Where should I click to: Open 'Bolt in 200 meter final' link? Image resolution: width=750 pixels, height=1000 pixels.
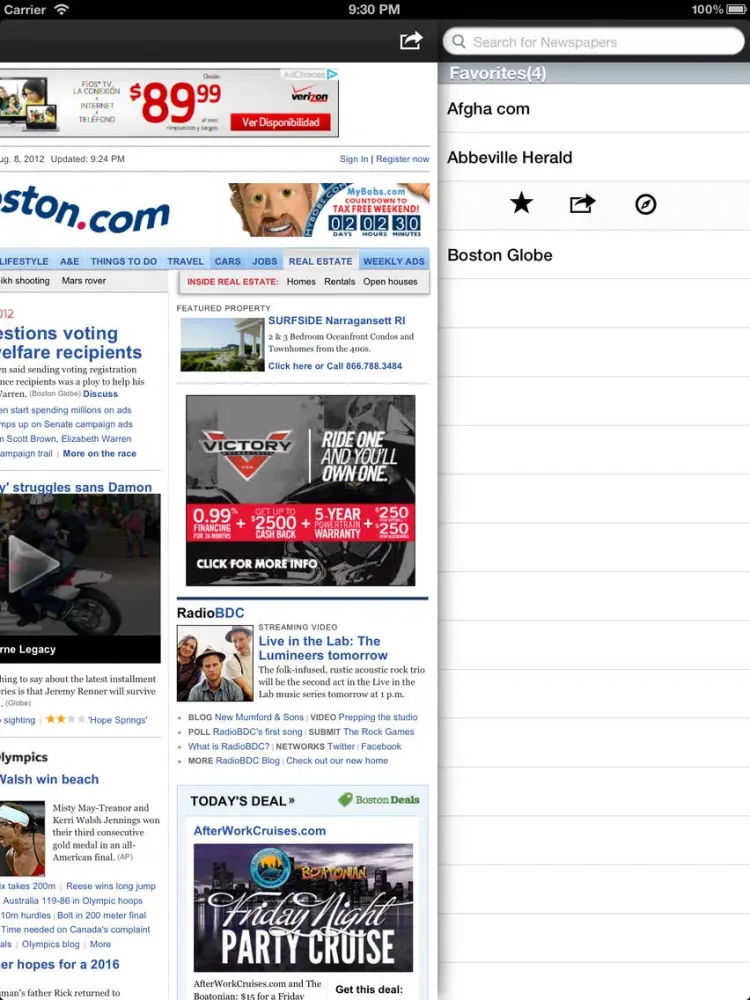(101, 915)
